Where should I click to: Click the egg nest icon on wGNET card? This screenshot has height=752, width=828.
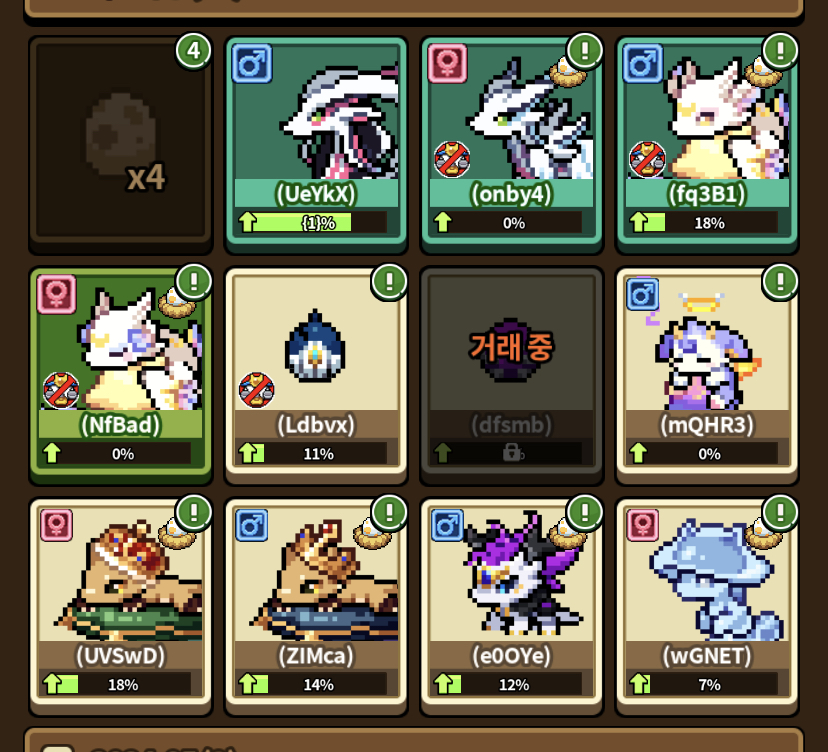pyautogui.click(x=763, y=533)
